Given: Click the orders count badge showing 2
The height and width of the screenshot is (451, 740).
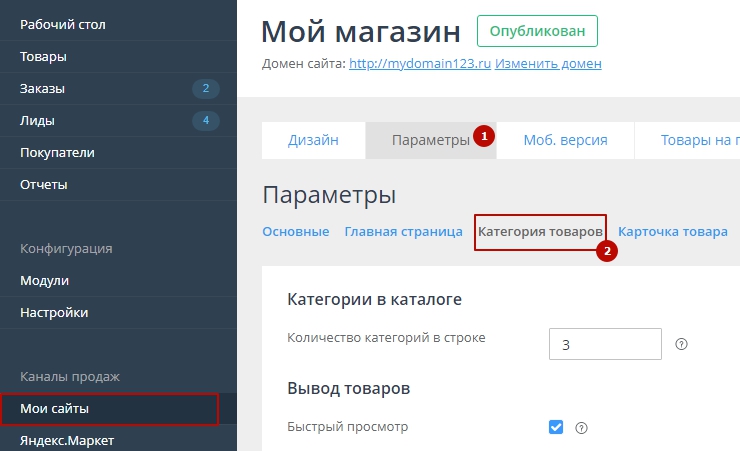Looking at the screenshot, I should click(205, 89).
